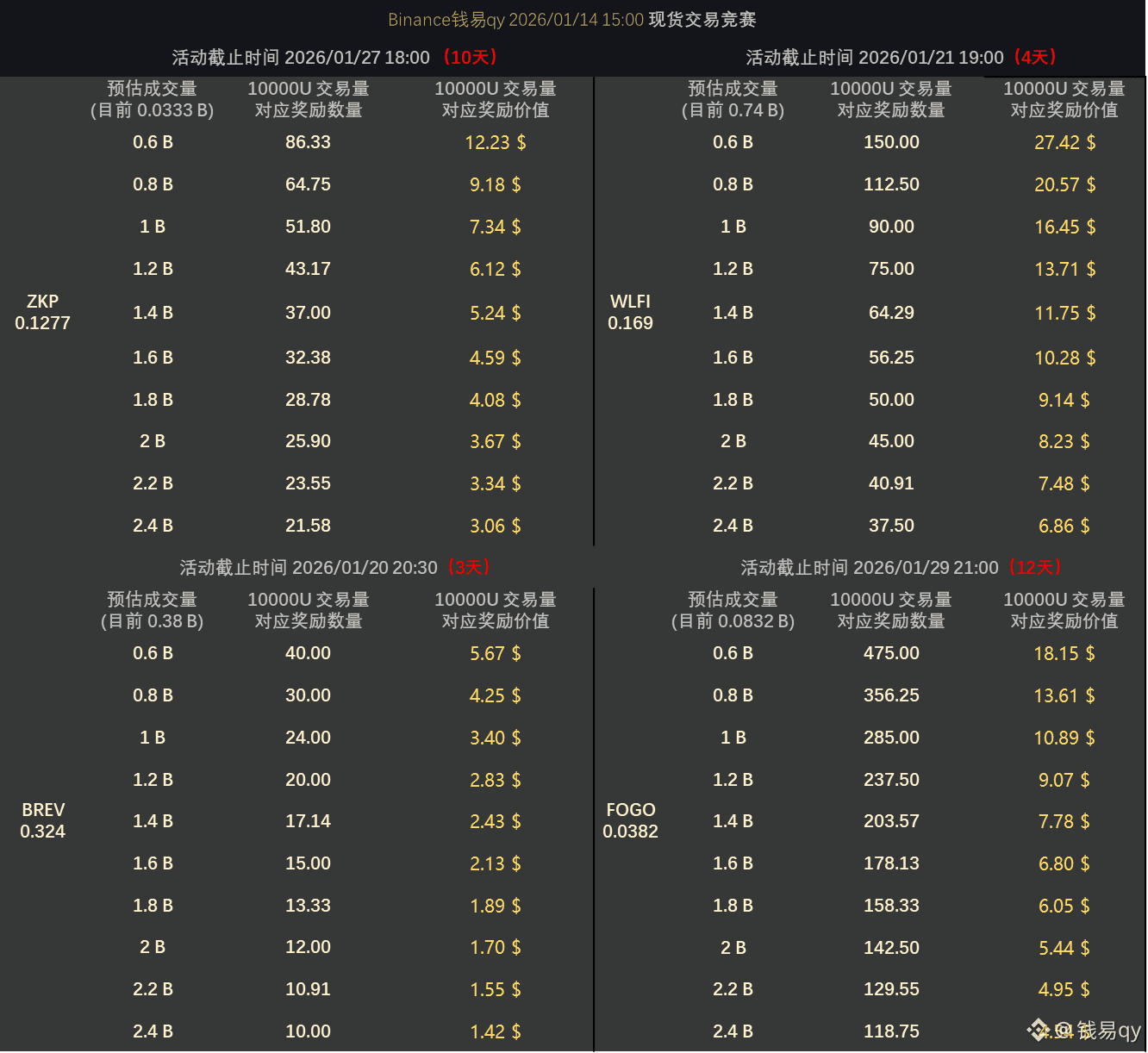
Task: Click WLFI reward value '6.86 $'
Action: (x=1064, y=526)
